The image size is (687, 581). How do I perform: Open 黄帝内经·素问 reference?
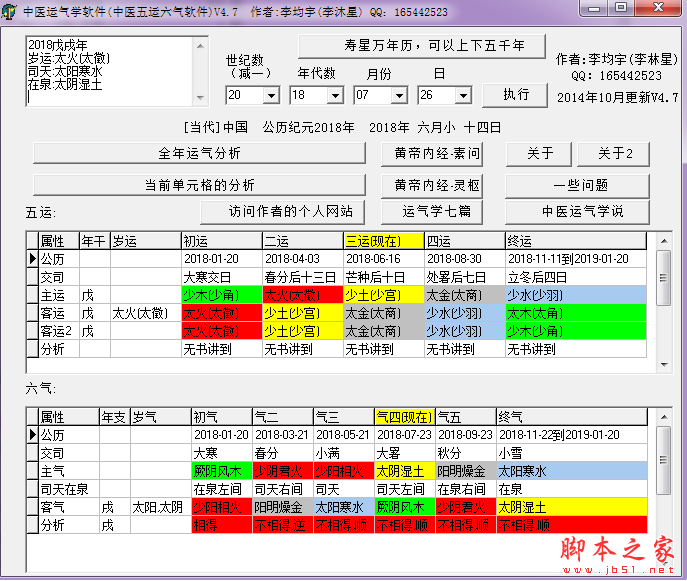(x=436, y=154)
